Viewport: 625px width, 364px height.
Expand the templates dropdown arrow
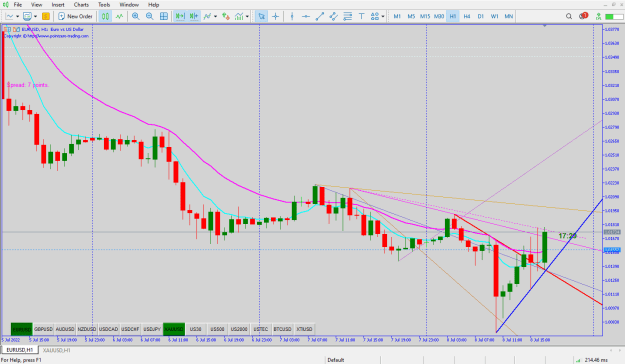coord(247,16)
